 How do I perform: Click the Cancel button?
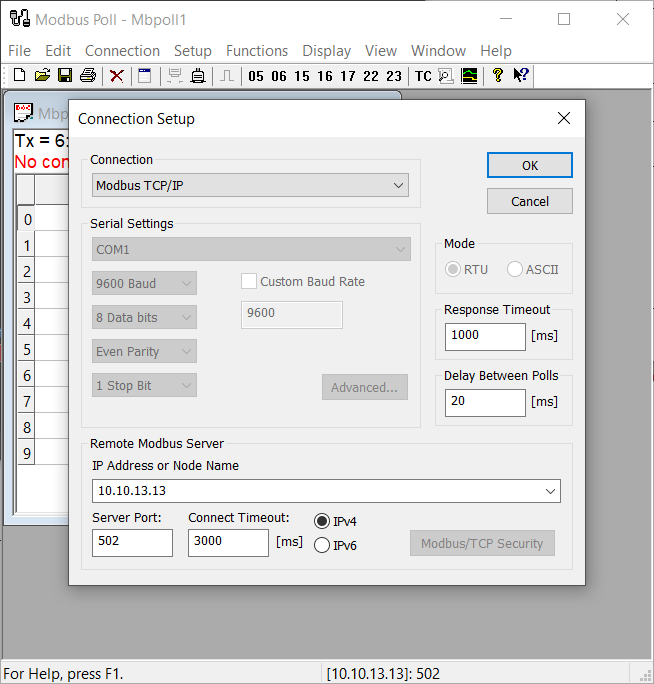pos(530,201)
